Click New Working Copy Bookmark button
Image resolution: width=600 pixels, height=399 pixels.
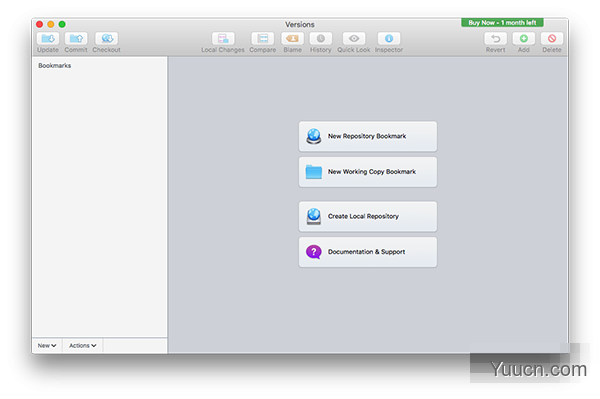[368, 172]
